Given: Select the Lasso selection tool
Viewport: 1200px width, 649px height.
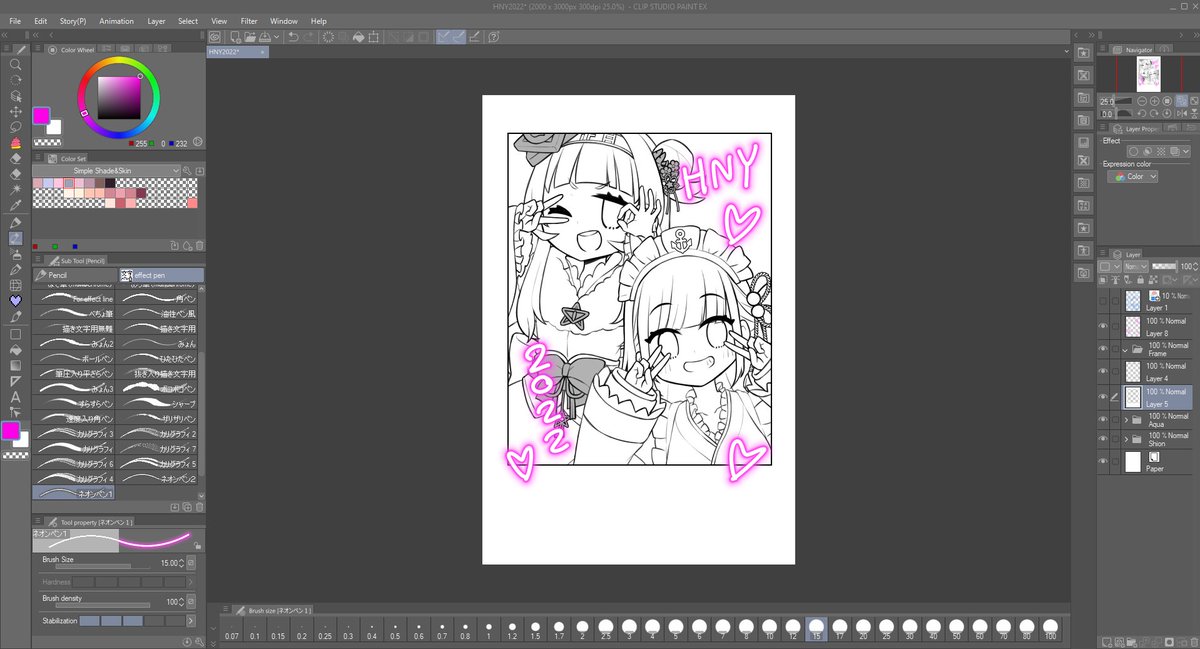Looking at the screenshot, I should 15,127.
